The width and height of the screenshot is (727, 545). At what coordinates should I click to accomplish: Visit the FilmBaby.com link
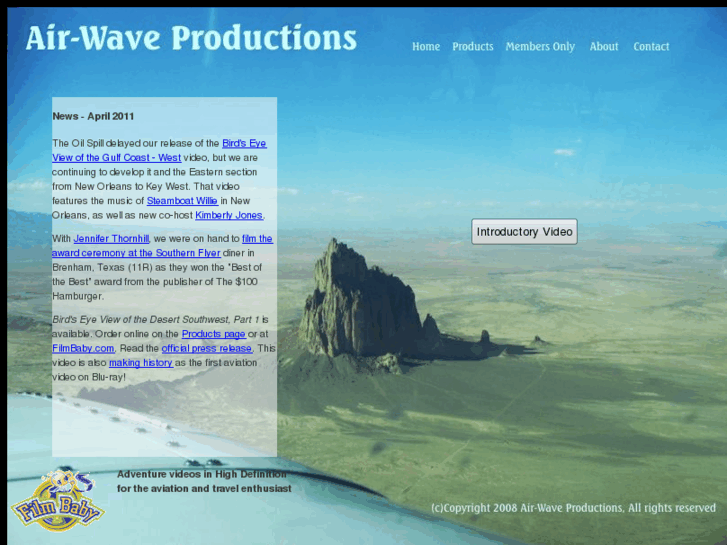(x=83, y=348)
